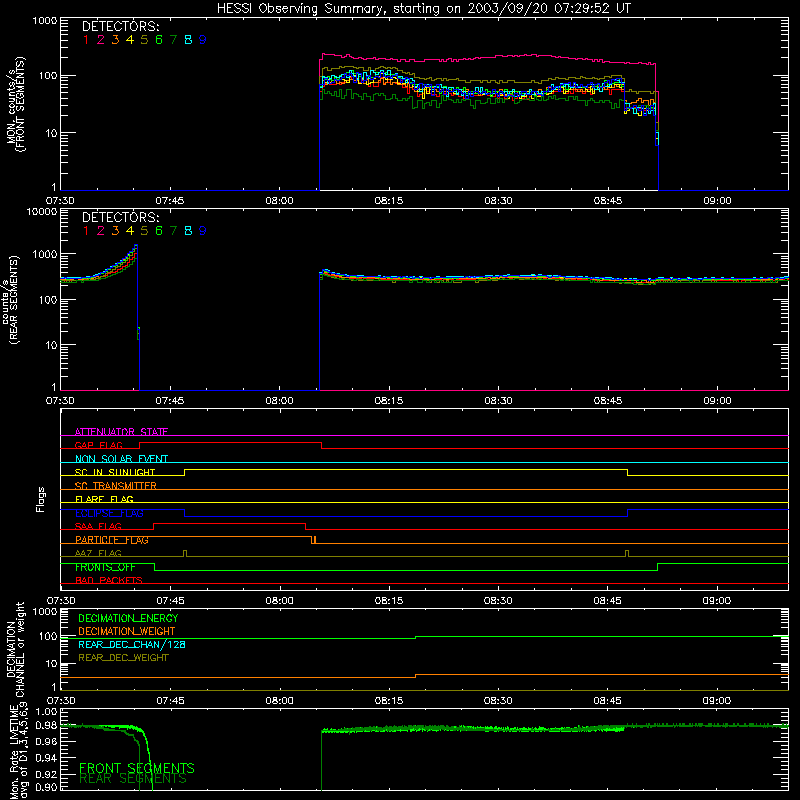Pick green detector 6 in rear segments legend

coord(159,231)
